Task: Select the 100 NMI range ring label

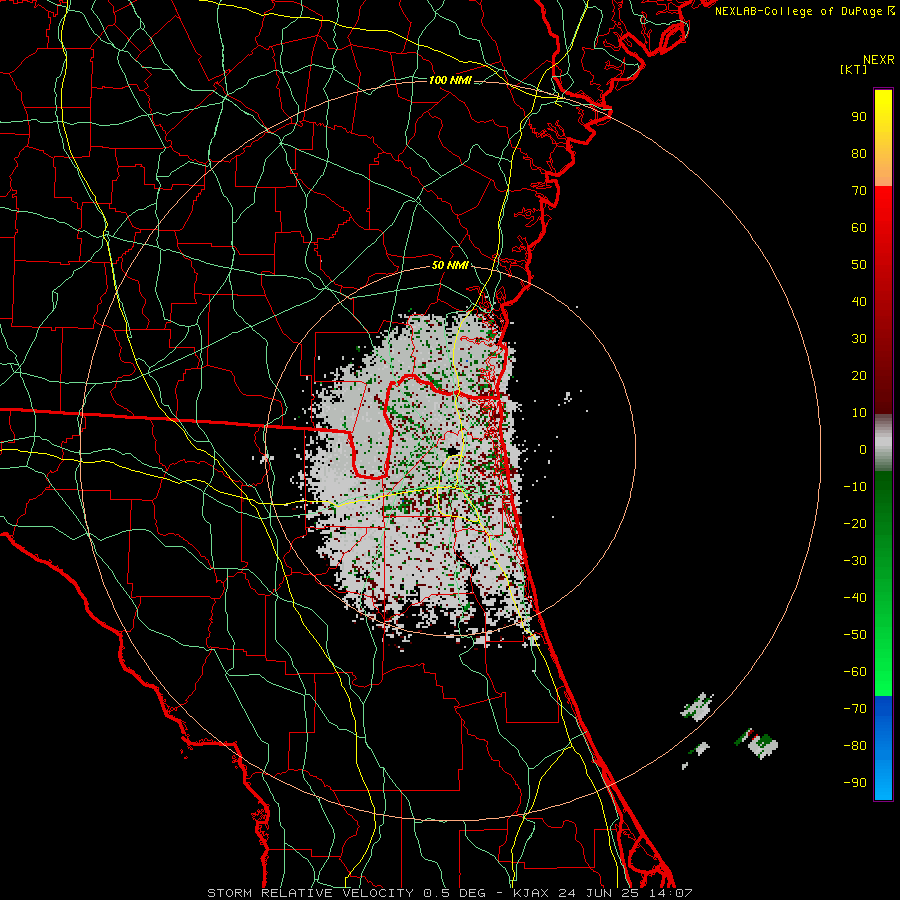Action: (x=450, y=80)
